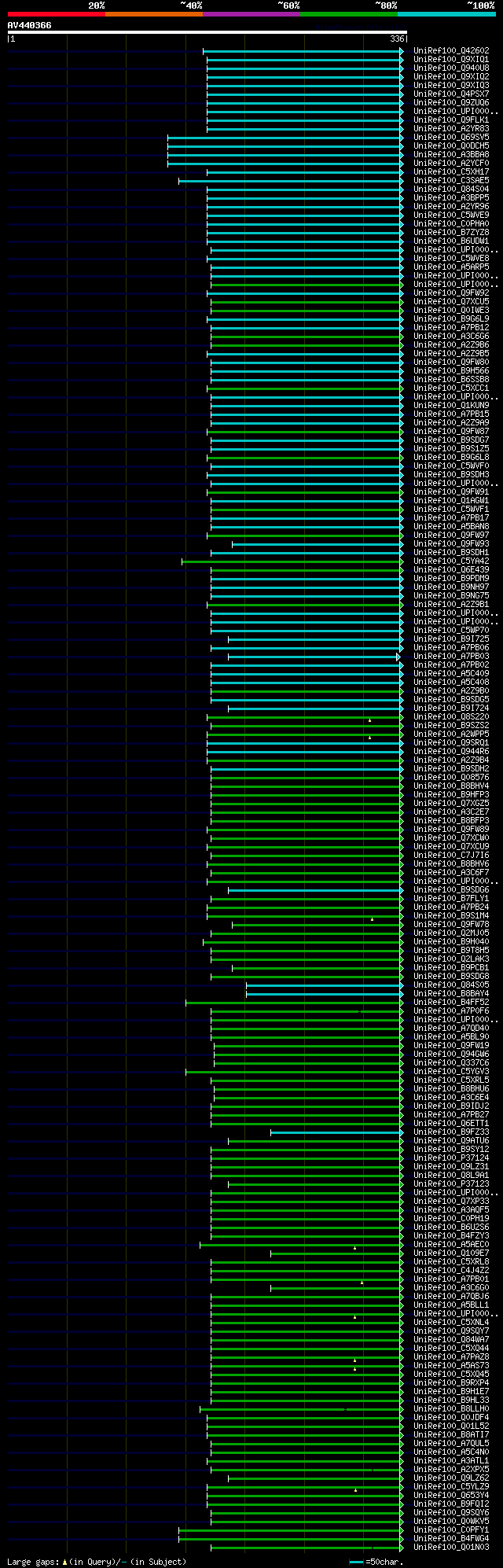Click the red 20% identity legend segment
Screen dimensions: 503x1568
[57, 14]
